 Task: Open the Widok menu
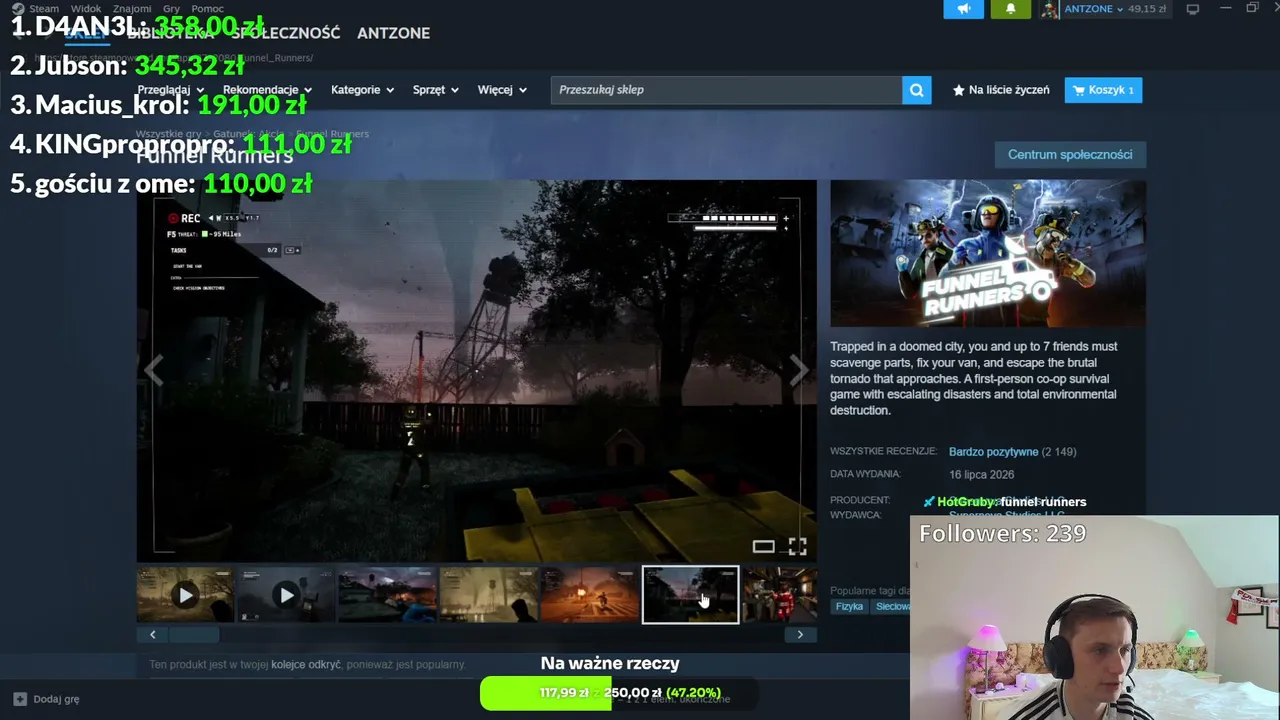[86, 9]
